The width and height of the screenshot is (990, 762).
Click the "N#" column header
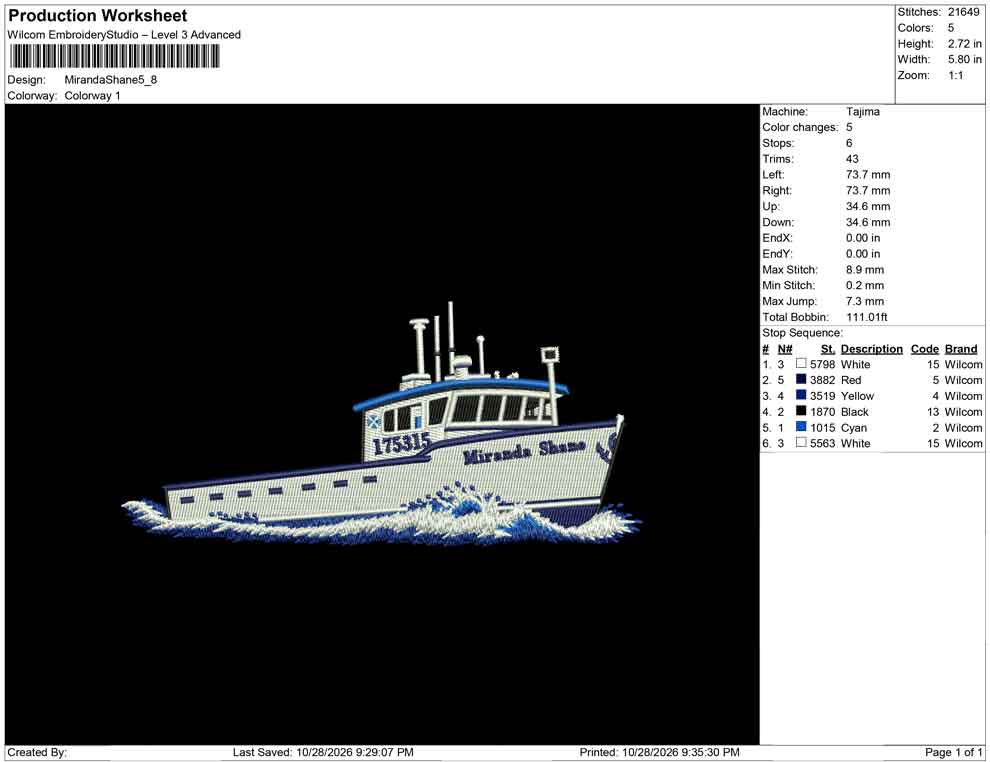pos(785,349)
